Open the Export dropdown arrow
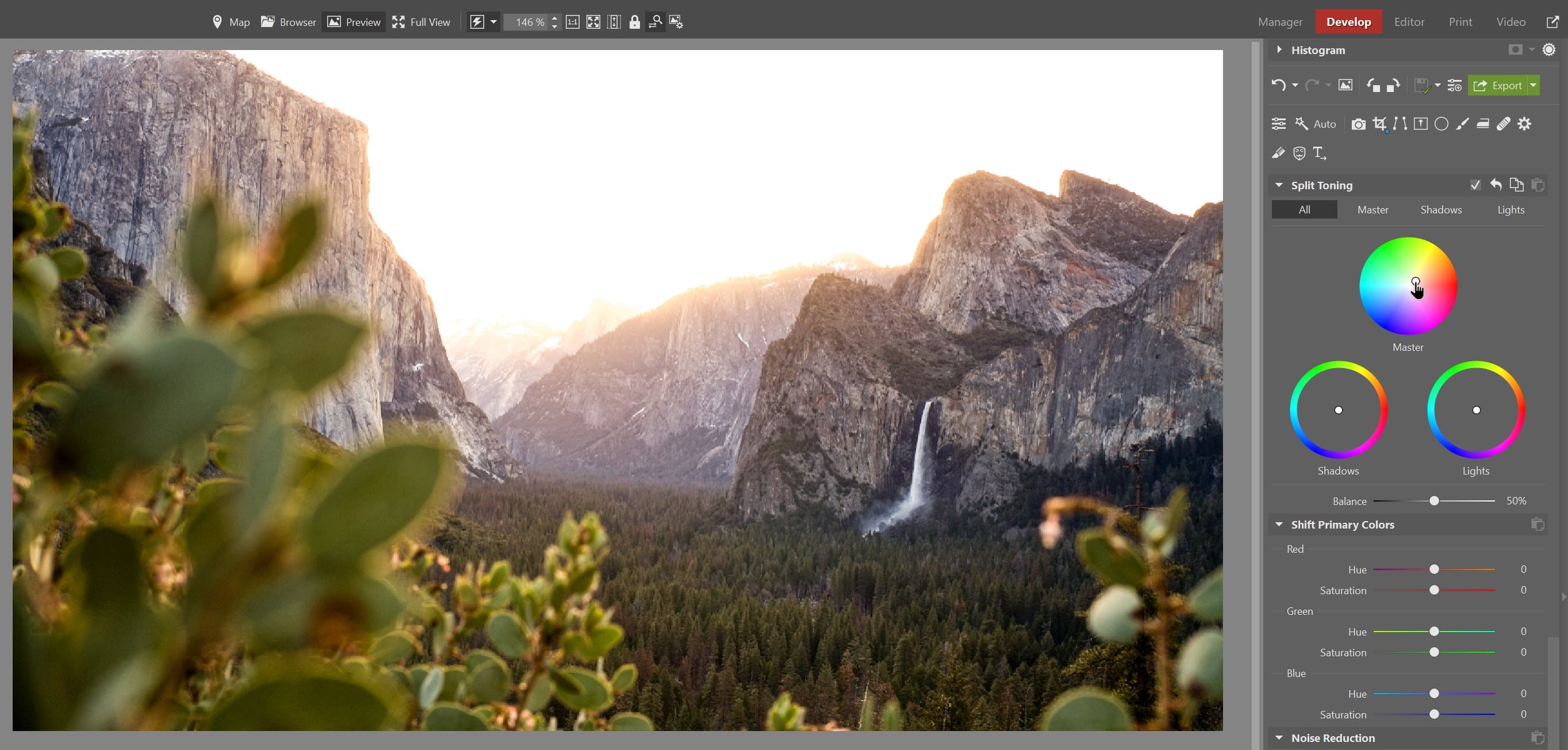This screenshot has width=1568, height=750. pos(1534,85)
